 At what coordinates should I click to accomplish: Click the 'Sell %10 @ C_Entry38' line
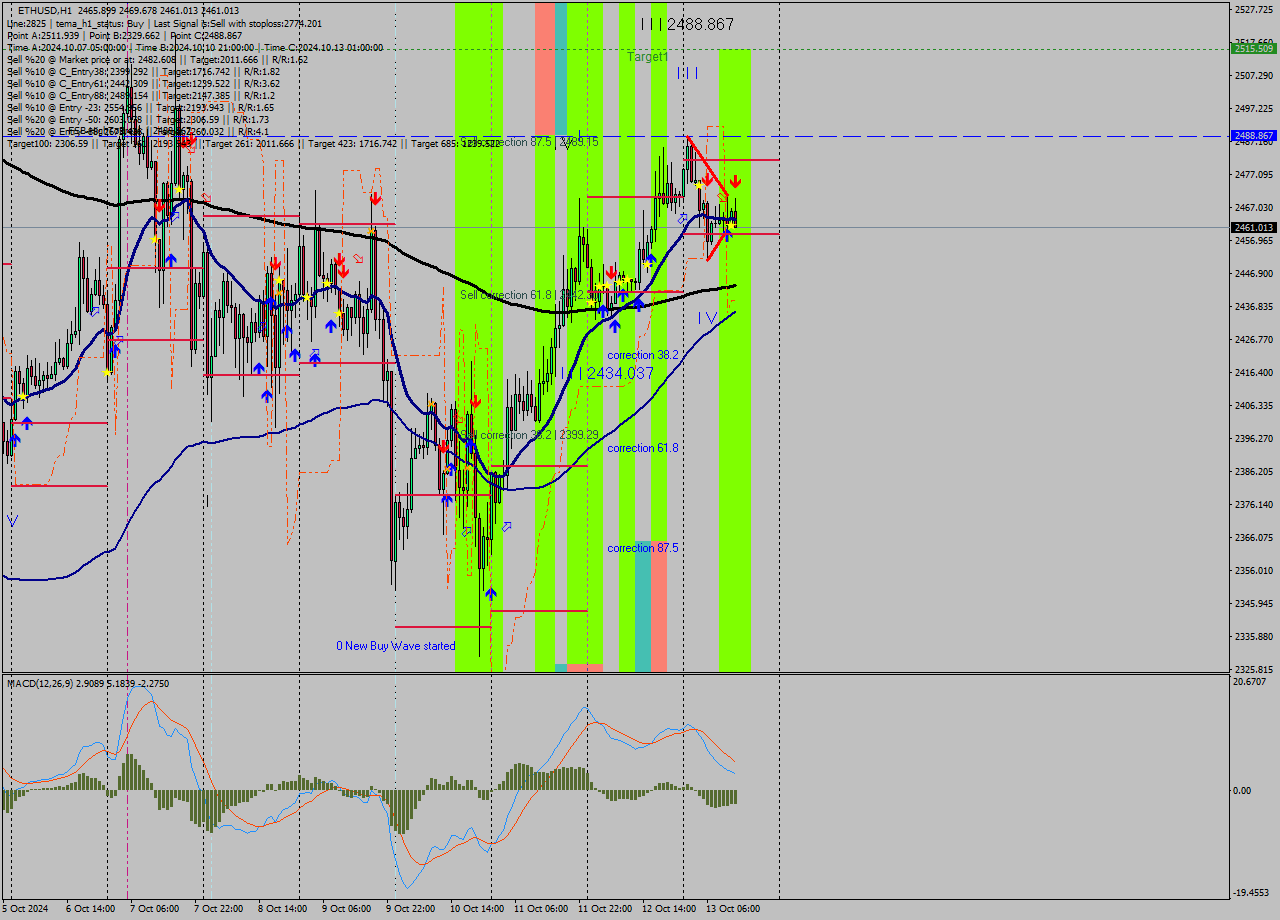click(143, 71)
